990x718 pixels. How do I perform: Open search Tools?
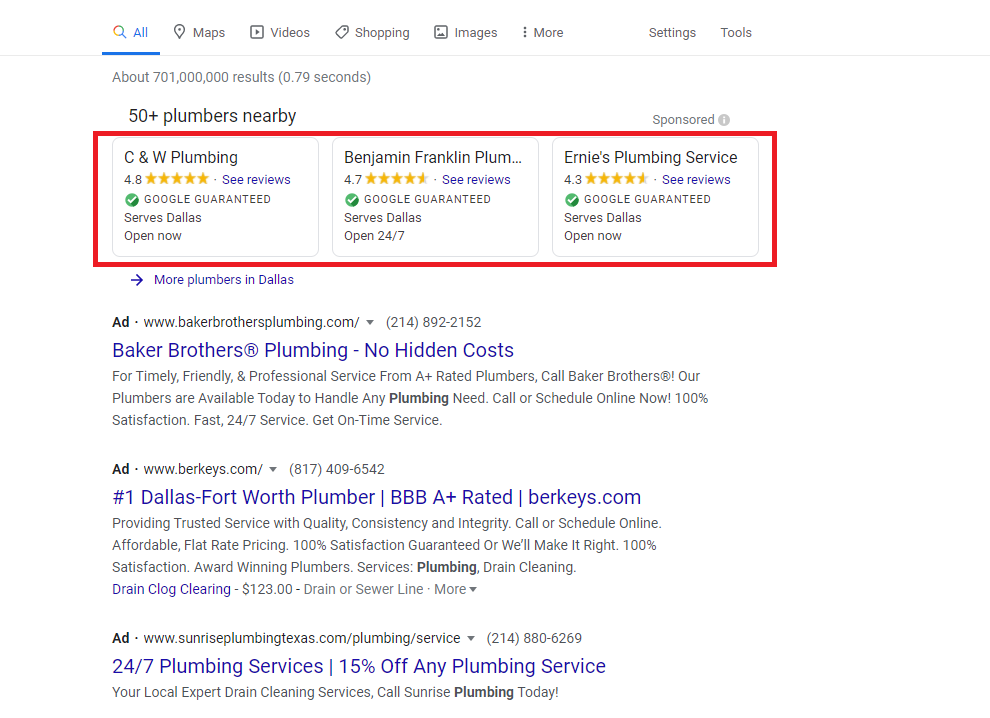(x=736, y=32)
